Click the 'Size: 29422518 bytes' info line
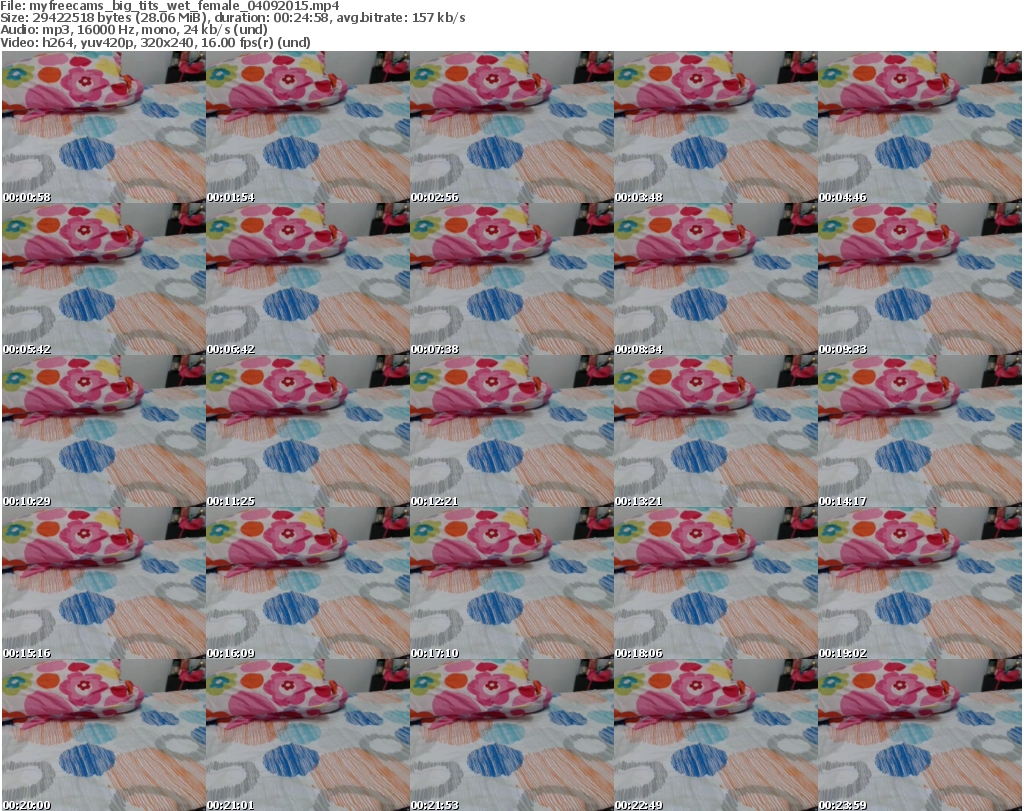This screenshot has height=811, width=1024. pos(232,18)
